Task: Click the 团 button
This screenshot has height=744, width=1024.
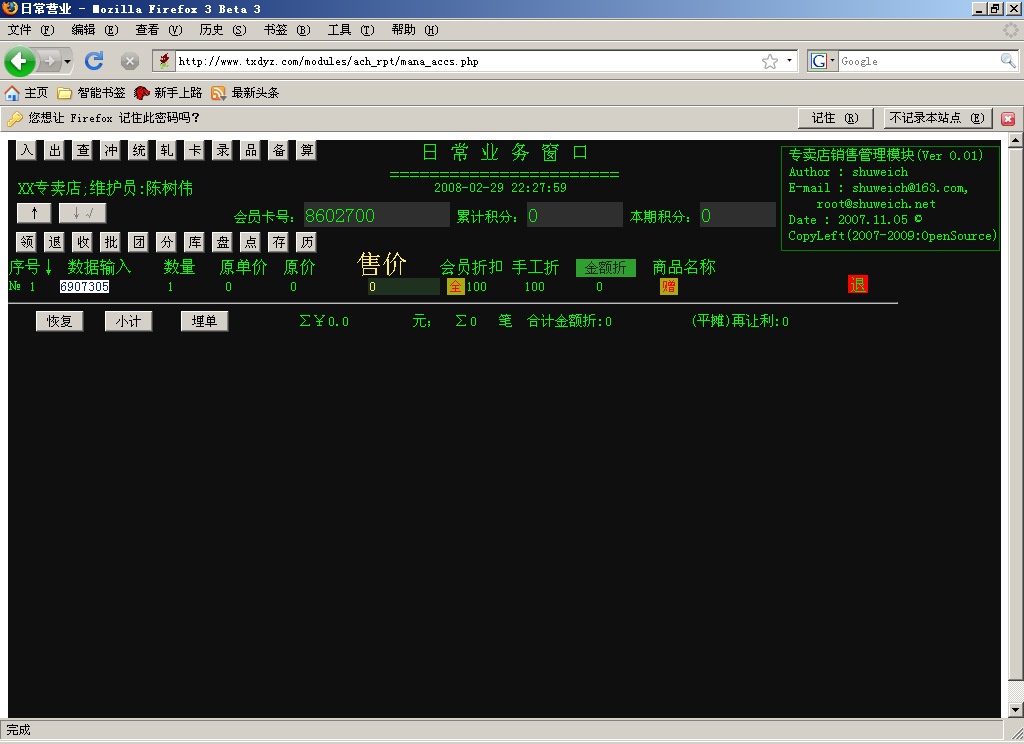Action: [x=139, y=242]
